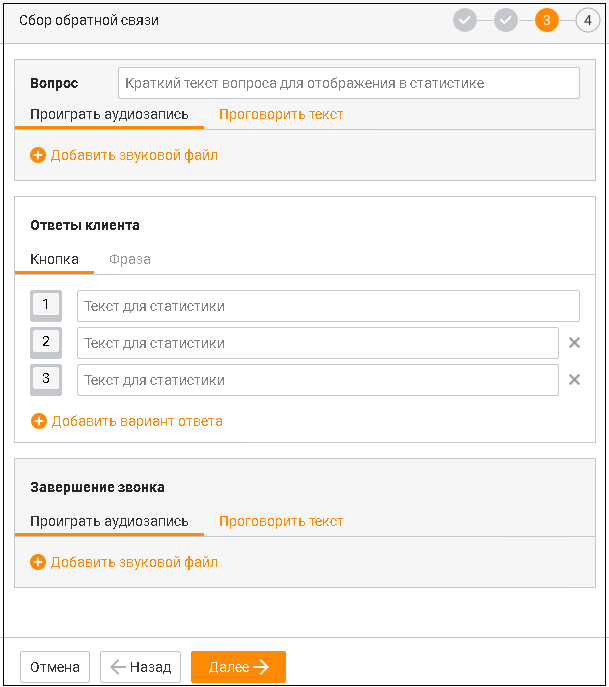Image resolution: width=609 pixels, height=687 pixels.
Task: Click plus icon in Вопрос section
Action: pos(38,155)
